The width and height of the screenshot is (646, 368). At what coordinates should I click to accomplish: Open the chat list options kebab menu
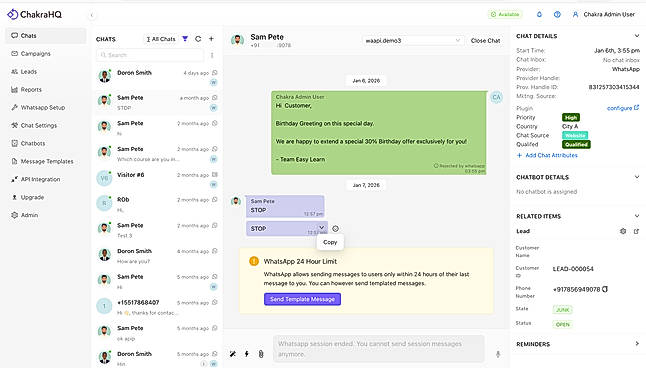(212, 55)
